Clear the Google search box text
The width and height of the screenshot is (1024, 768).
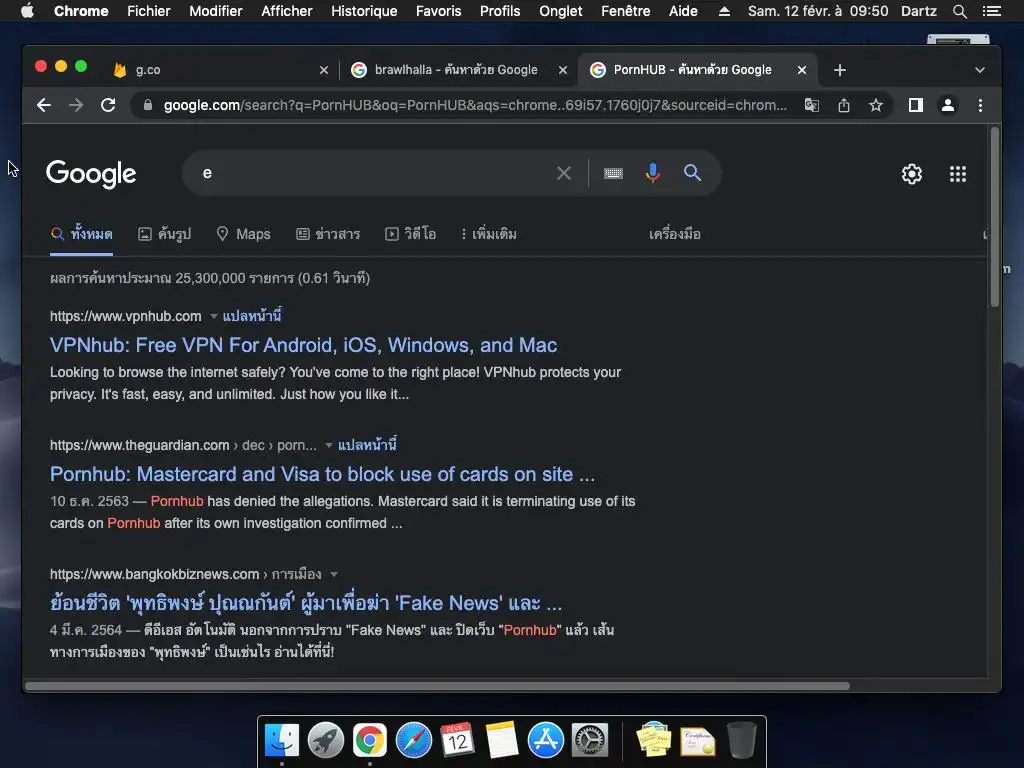pos(564,173)
